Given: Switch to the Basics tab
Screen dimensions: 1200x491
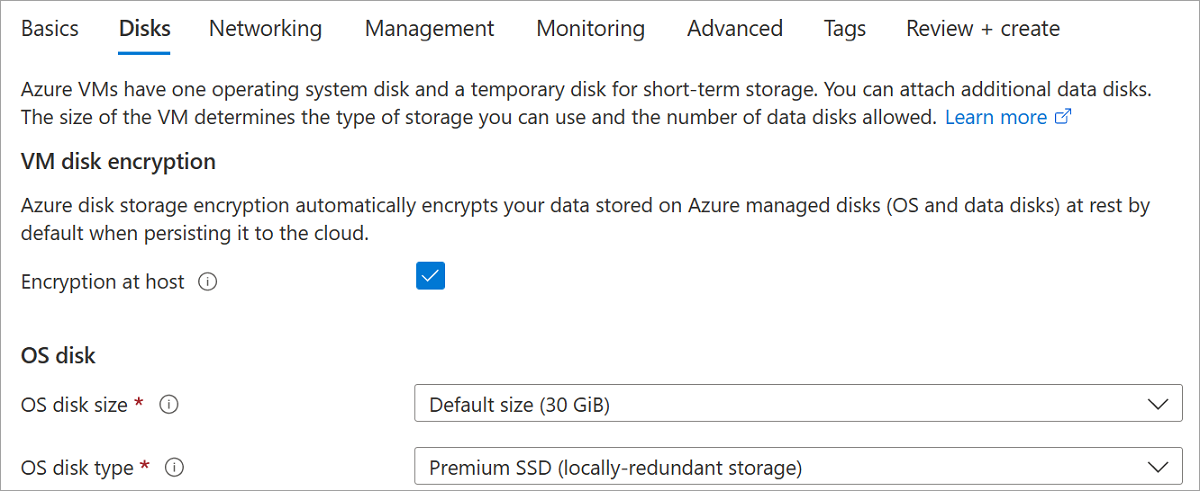Looking at the screenshot, I should pos(49,29).
